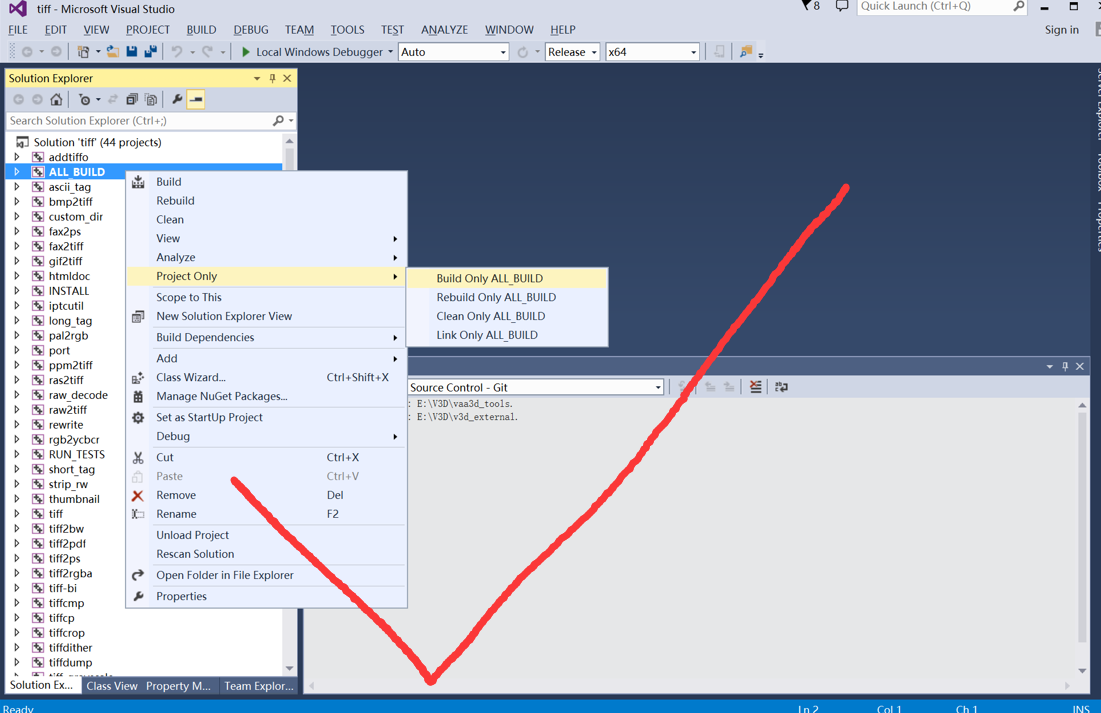Save the current file with Save icon

coord(131,52)
